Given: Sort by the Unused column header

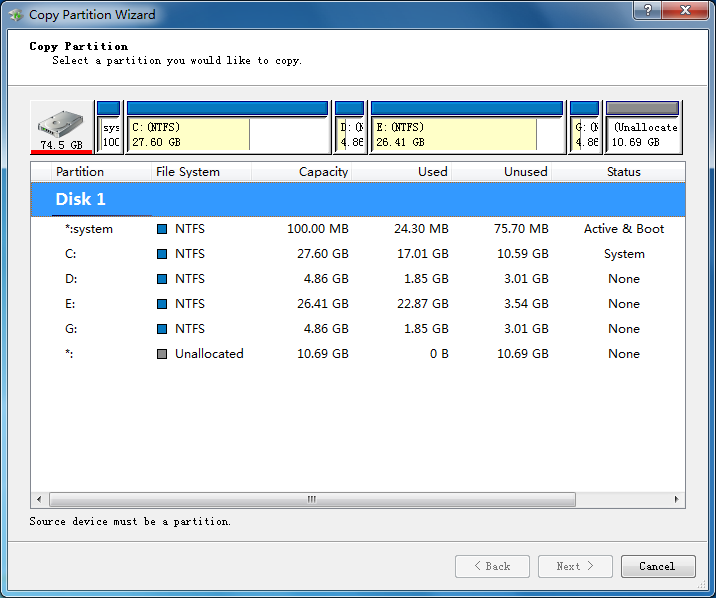Looking at the screenshot, I should tap(502, 172).
